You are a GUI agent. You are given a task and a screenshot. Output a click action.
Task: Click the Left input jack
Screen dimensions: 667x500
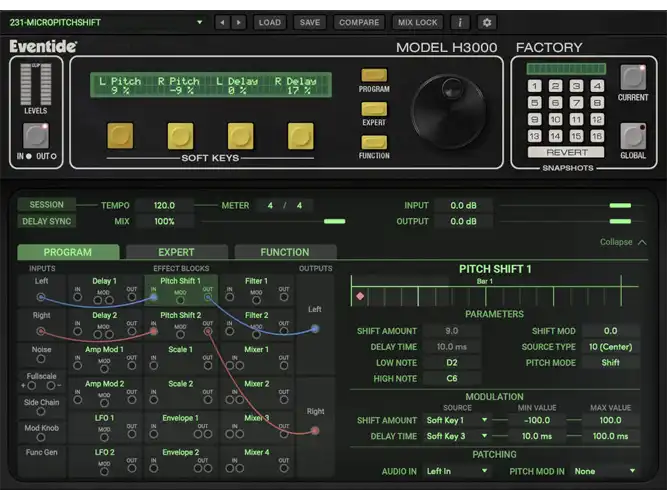click(x=41, y=297)
